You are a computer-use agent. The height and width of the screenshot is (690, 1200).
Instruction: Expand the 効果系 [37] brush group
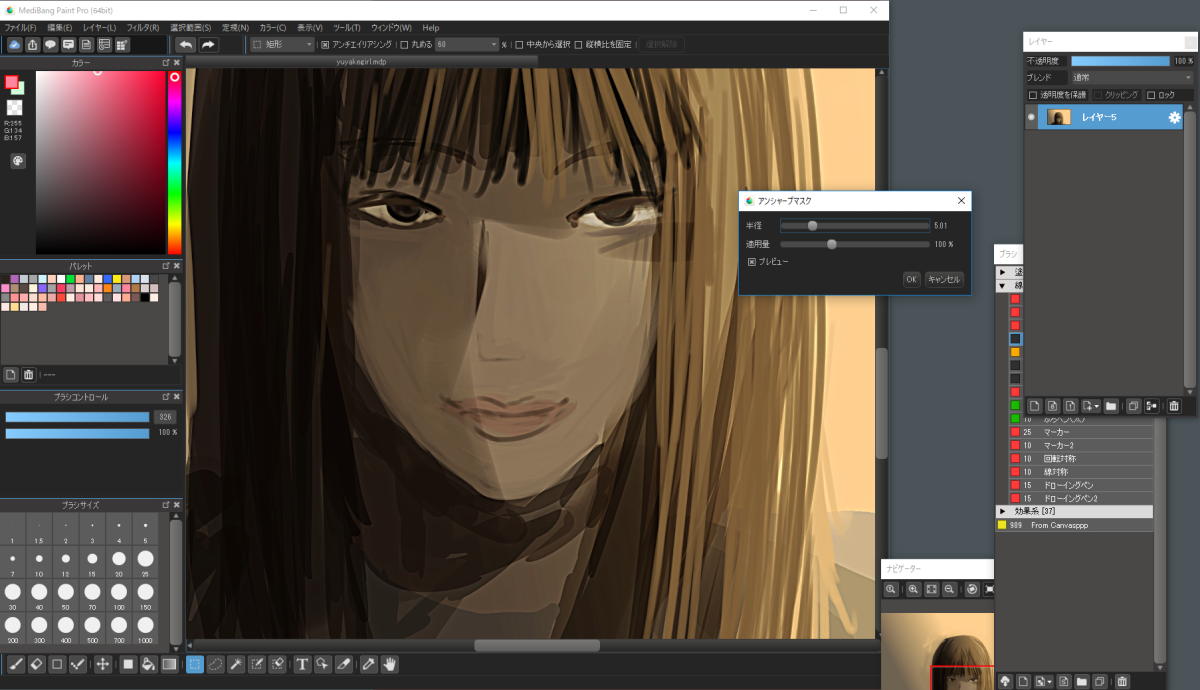[1003, 511]
